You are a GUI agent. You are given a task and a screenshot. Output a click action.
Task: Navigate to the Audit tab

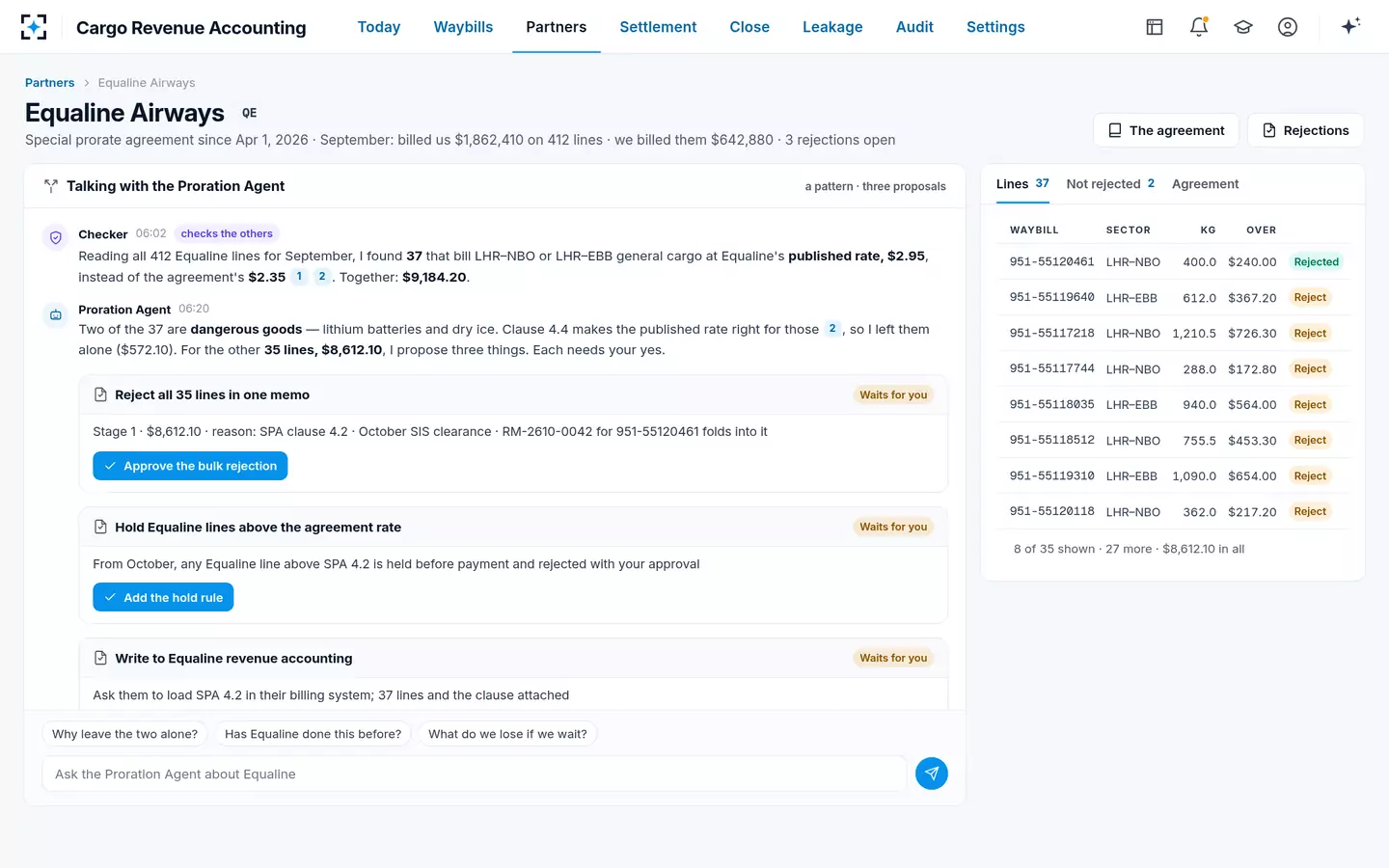pos(914,27)
